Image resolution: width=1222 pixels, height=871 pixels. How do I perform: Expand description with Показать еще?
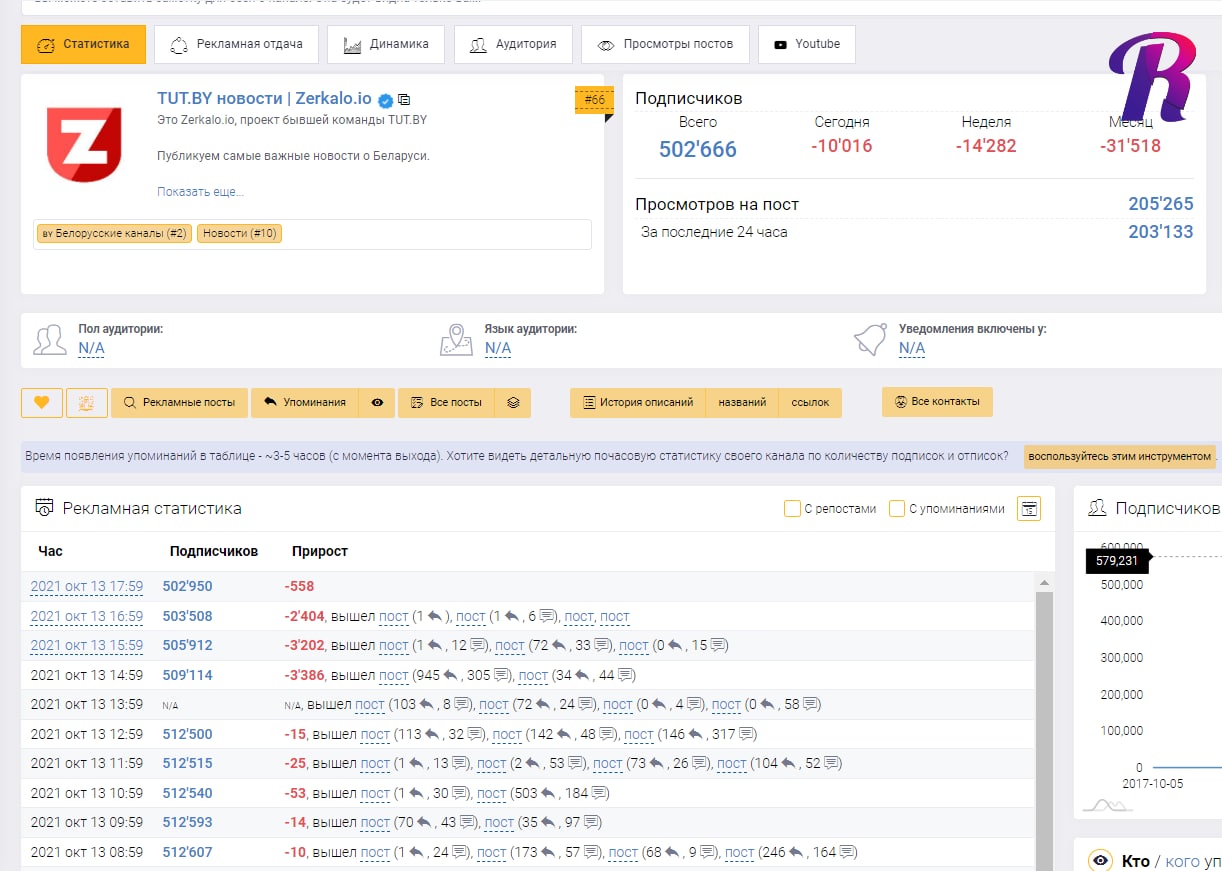click(x=200, y=191)
